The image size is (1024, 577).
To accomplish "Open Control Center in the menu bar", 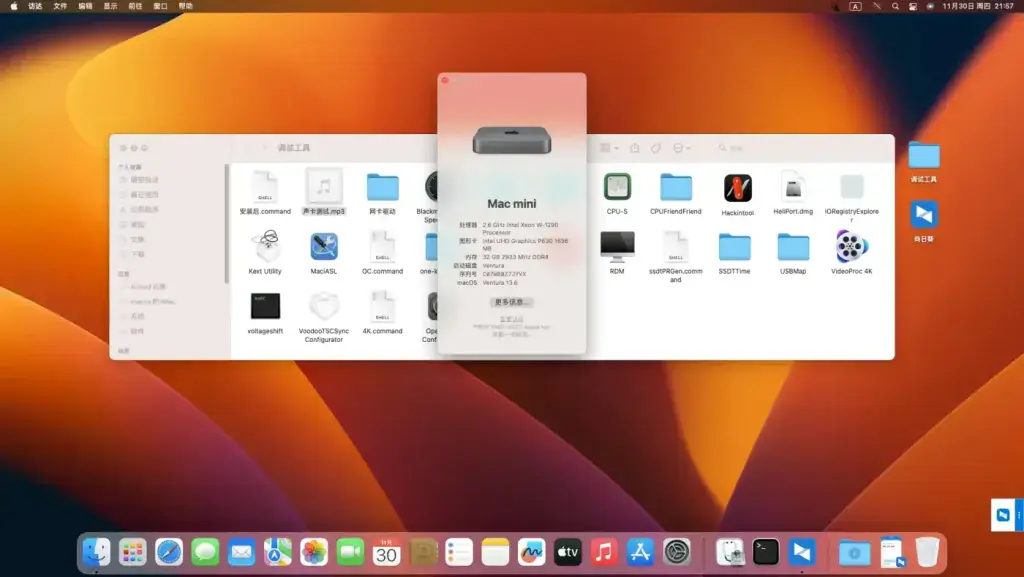I will click(x=913, y=6).
